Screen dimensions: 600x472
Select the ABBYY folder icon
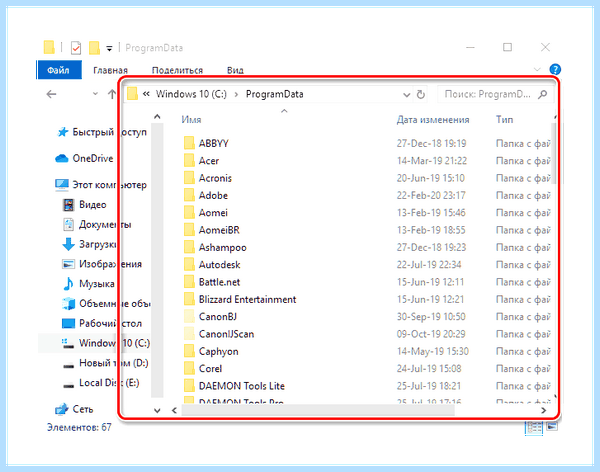(189, 143)
